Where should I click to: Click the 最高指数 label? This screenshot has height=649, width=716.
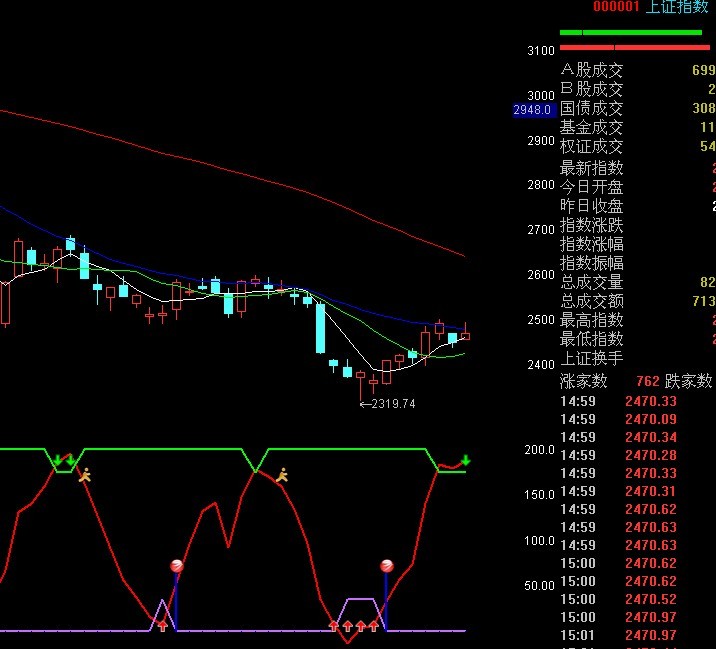[x=591, y=320]
